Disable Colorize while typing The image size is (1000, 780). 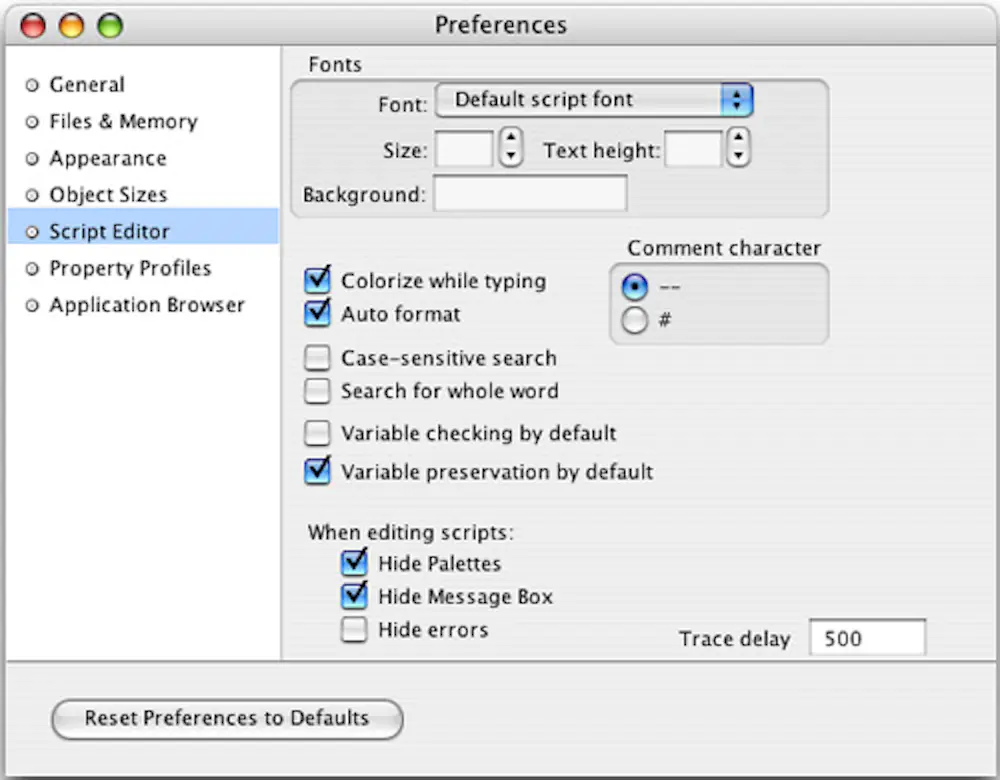[x=317, y=280]
